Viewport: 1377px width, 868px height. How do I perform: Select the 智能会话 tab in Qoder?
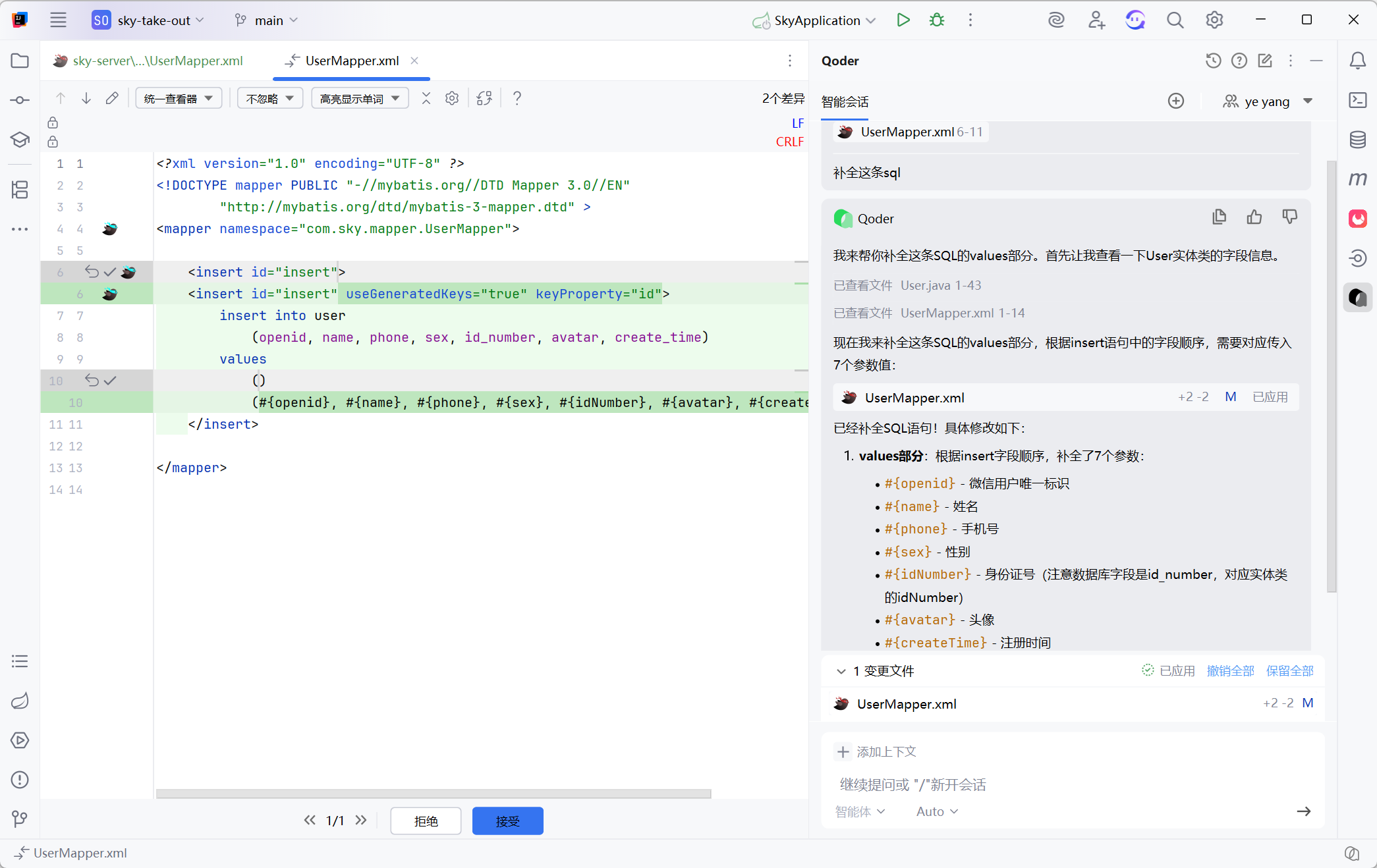pos(845,102)
